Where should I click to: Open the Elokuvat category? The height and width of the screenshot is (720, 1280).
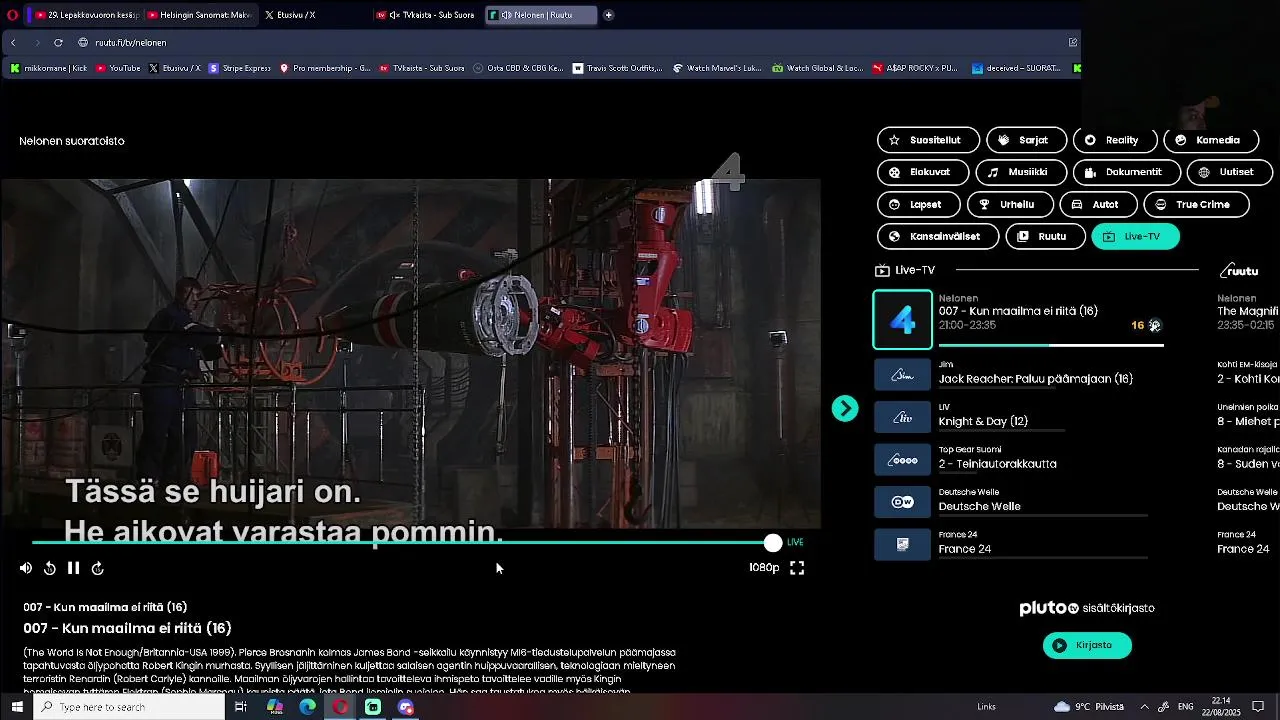tap(923, 172)
